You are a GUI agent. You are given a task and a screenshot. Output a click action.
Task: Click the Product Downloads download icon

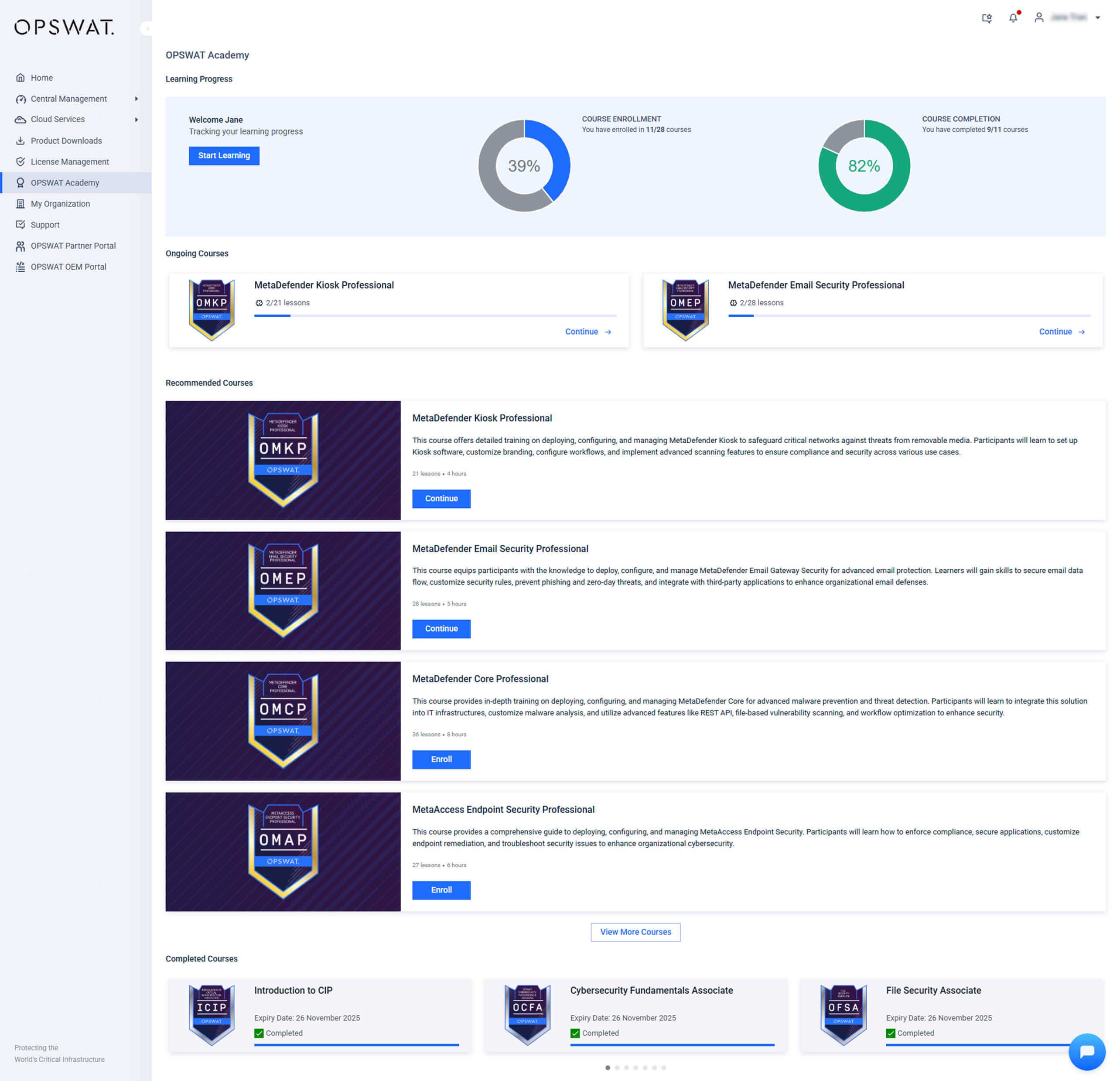click(x=20, y=140)
